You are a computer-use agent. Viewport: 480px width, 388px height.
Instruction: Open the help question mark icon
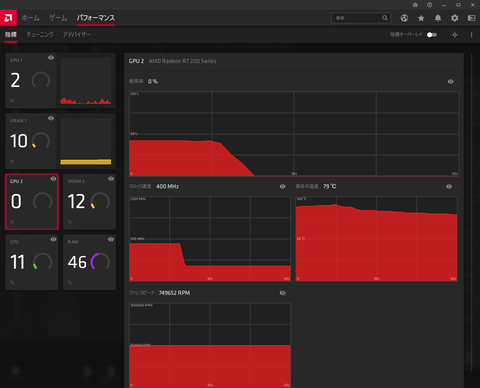[x=430, y=5]
